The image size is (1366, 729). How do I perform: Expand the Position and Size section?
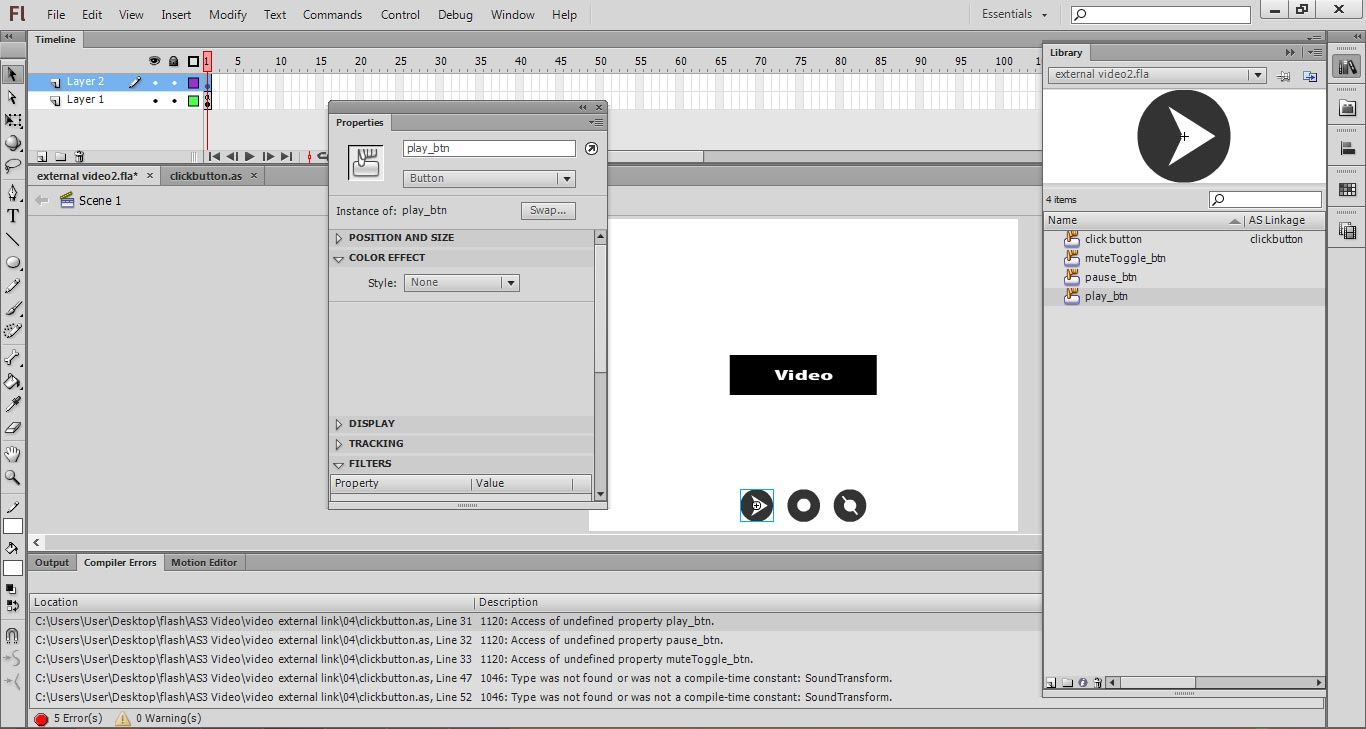click(339, 238)
